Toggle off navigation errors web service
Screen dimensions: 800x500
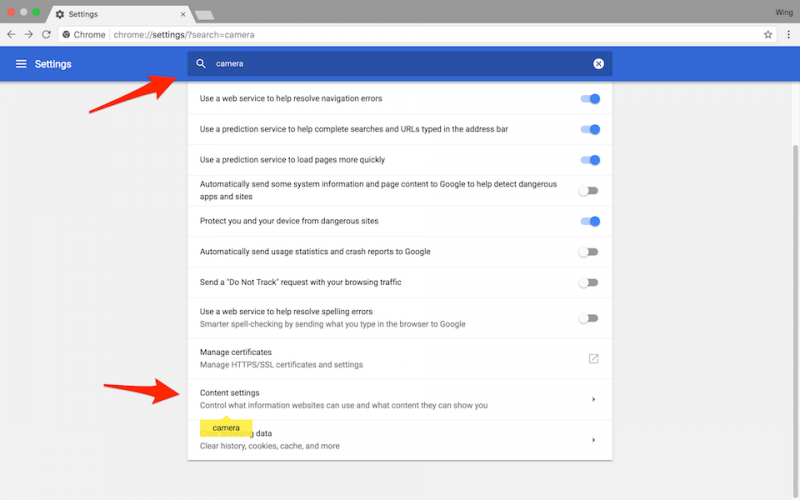click(x=590, y=99)
